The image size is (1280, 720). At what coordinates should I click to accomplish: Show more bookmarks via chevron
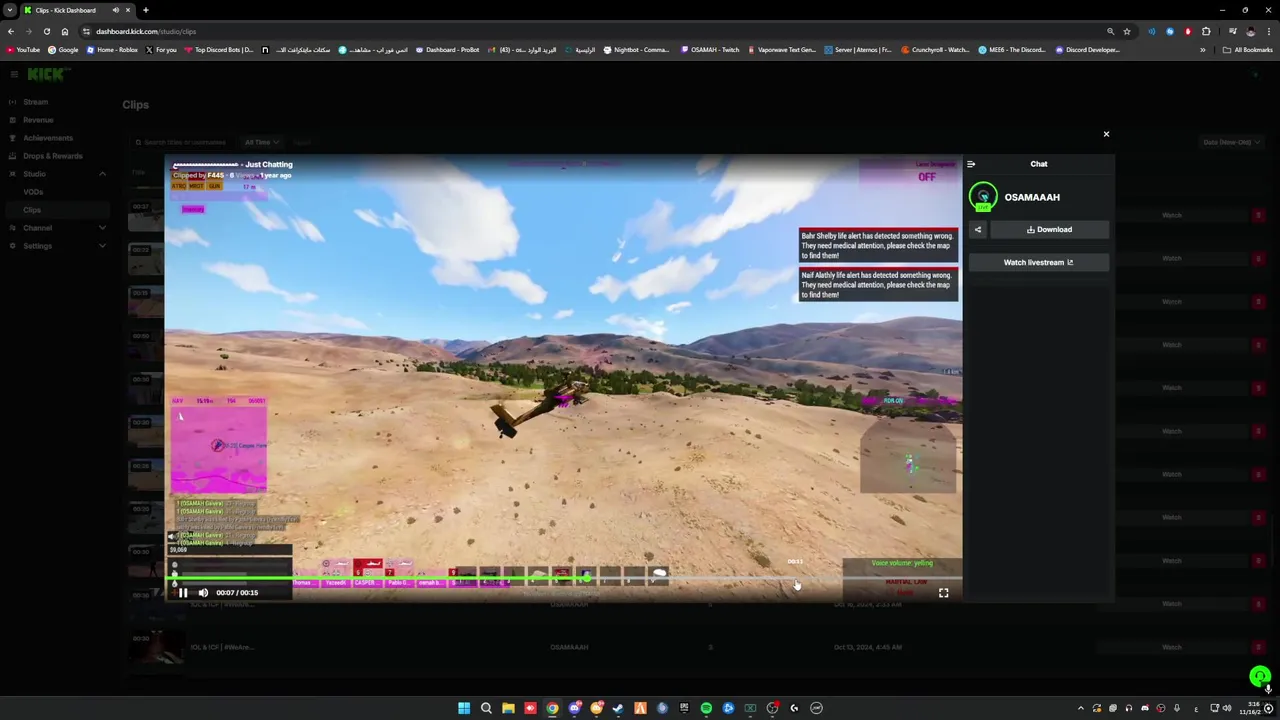1203,50
